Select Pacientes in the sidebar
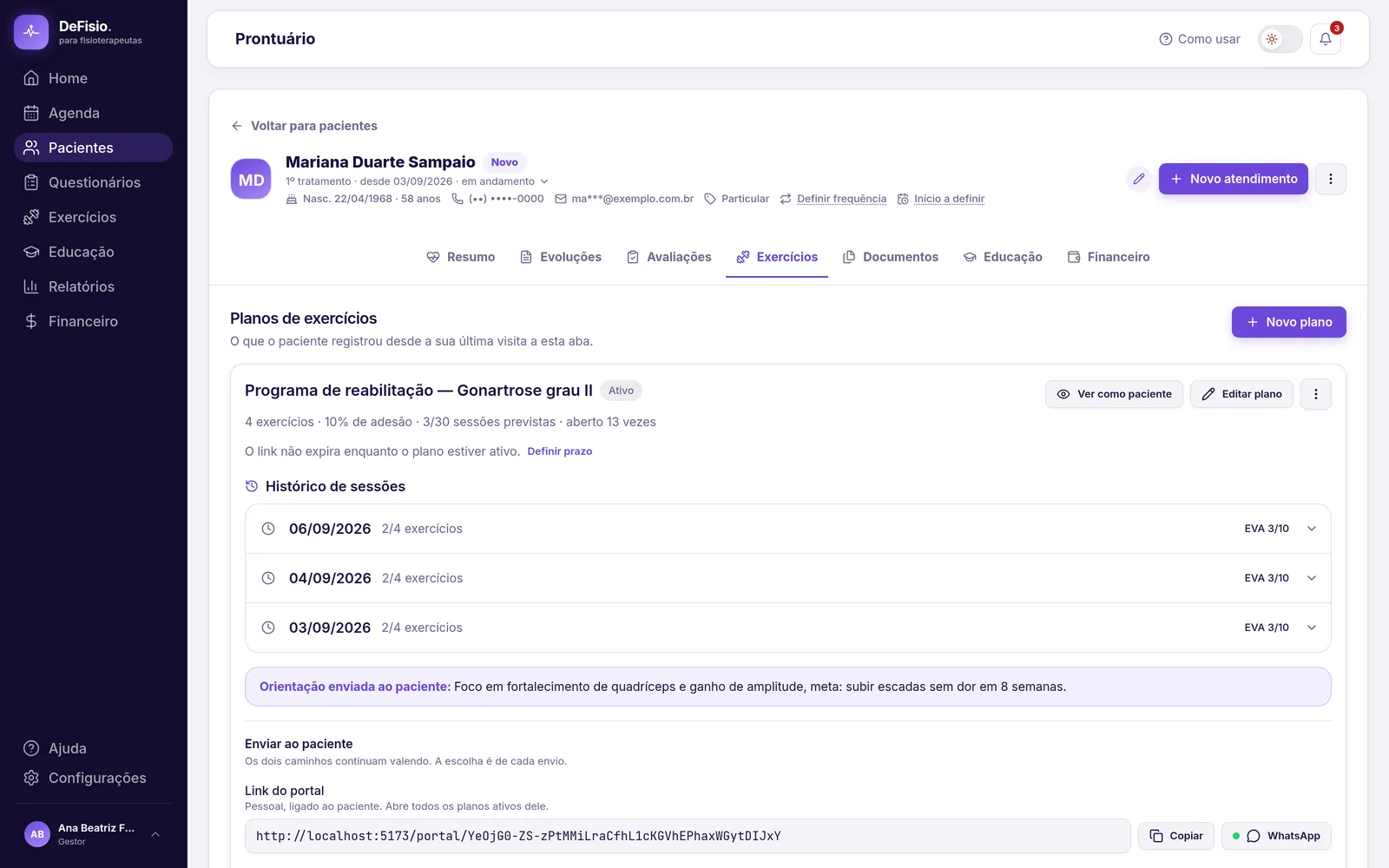The width and height of the screenshot is (1389, 868). (93, 148)
